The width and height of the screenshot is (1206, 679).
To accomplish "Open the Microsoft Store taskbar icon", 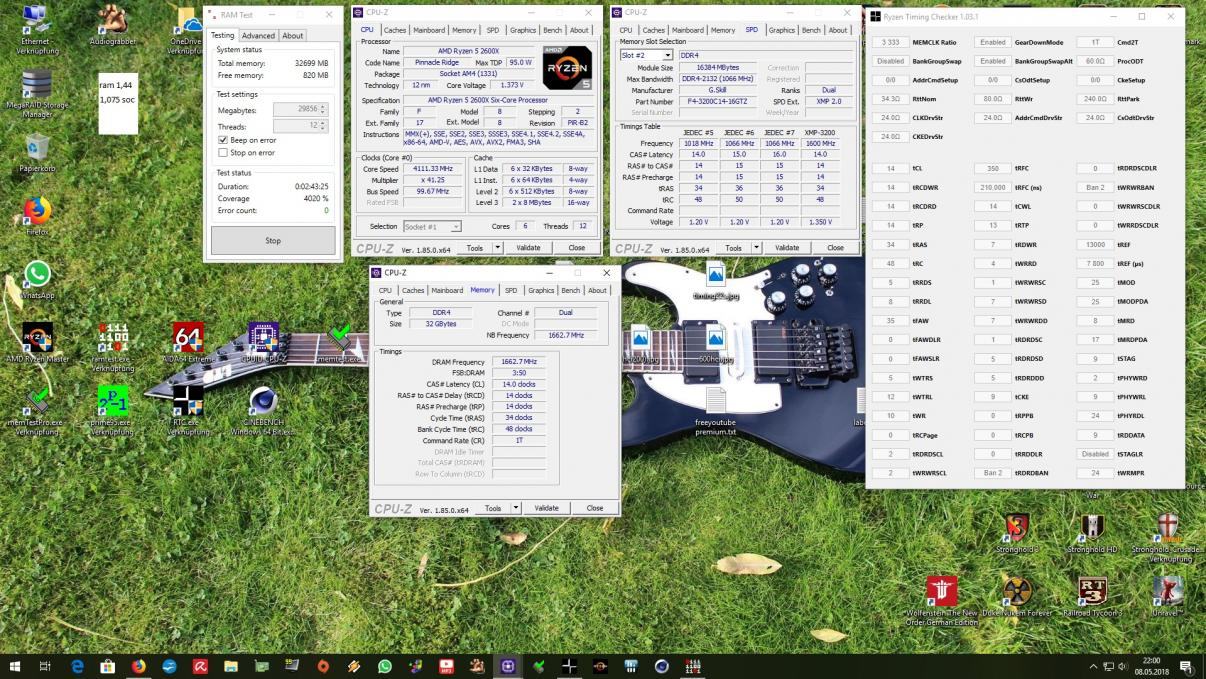I will 108,666.
